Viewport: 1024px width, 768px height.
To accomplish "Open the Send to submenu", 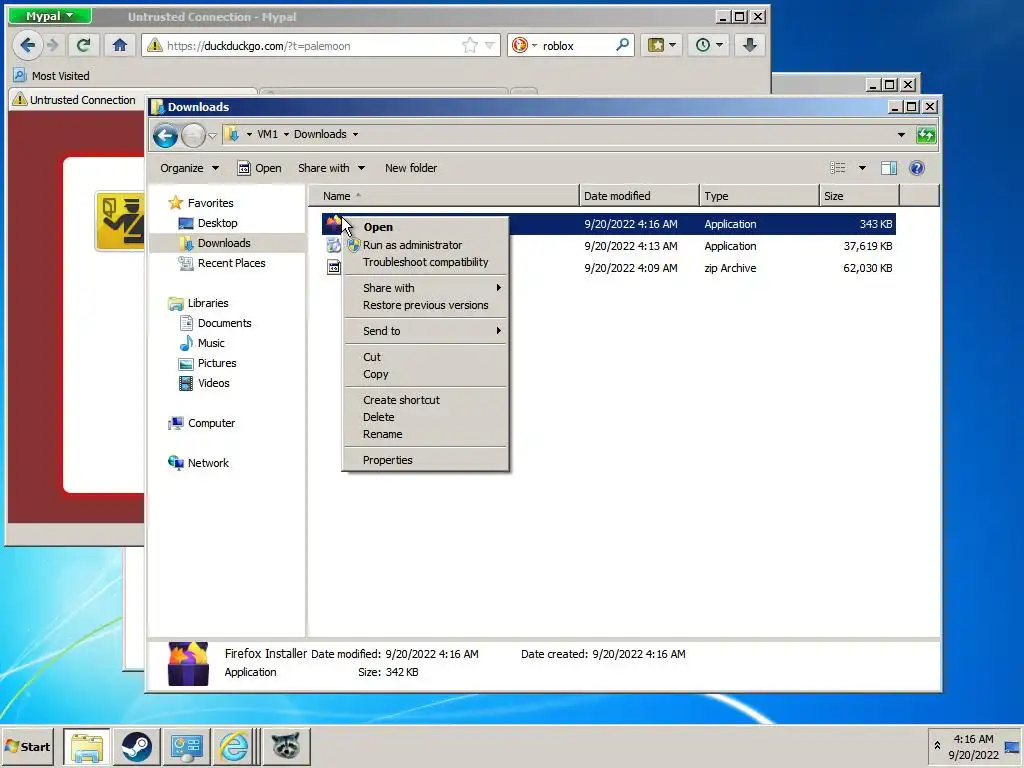I will [x=425, y=331].
